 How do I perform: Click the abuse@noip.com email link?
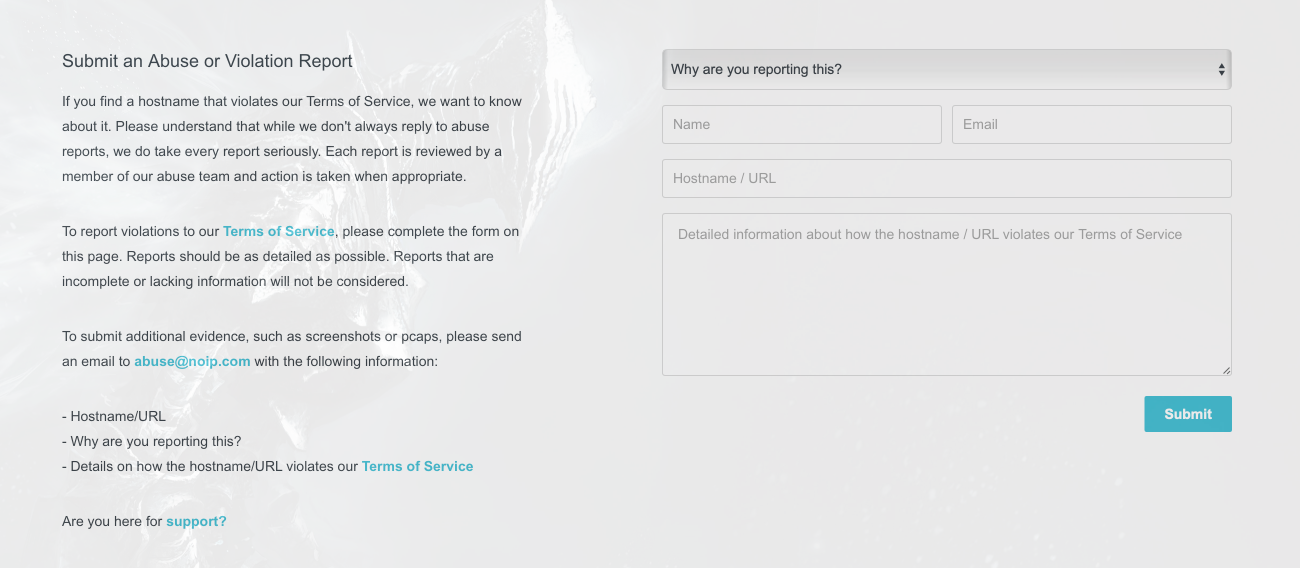[x=192, y=362]
